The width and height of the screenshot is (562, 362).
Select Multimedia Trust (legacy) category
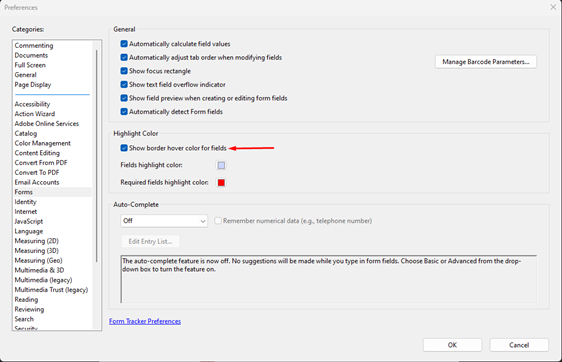click(x=51, y=290)
